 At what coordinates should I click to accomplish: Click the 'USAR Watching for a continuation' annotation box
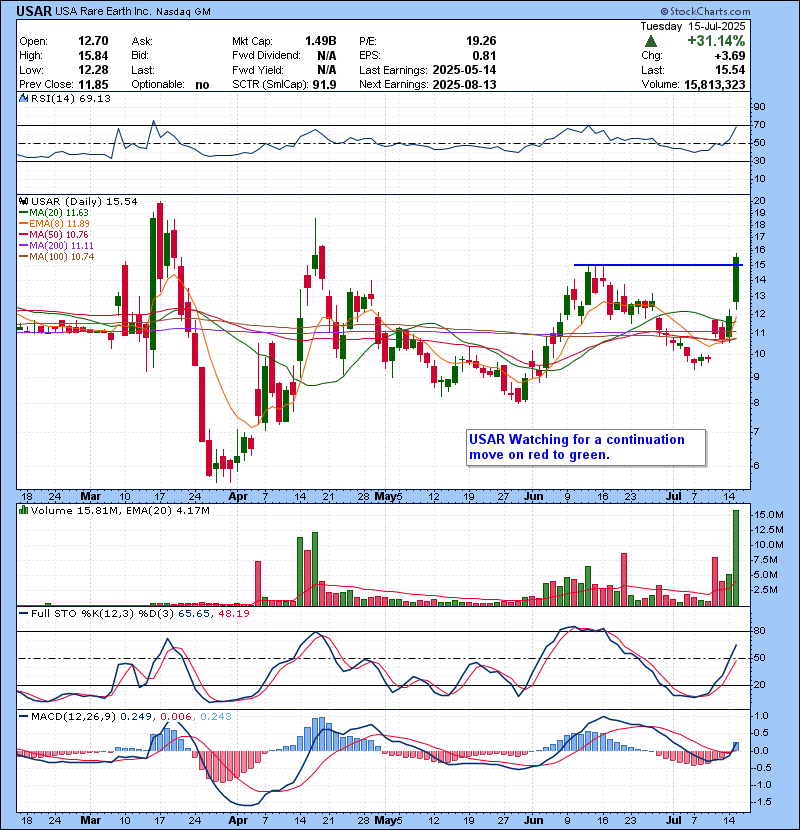pyautogui.click(x=586, y=447)
